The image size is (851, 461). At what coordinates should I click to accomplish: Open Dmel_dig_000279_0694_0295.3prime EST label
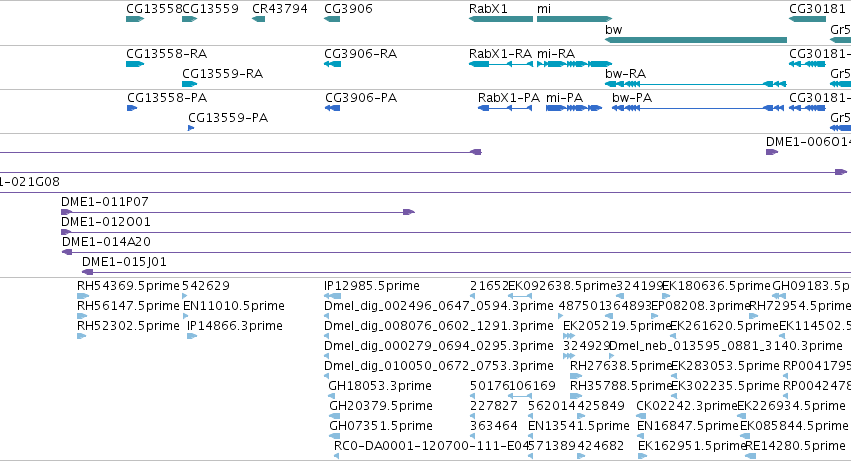(439, 346)
